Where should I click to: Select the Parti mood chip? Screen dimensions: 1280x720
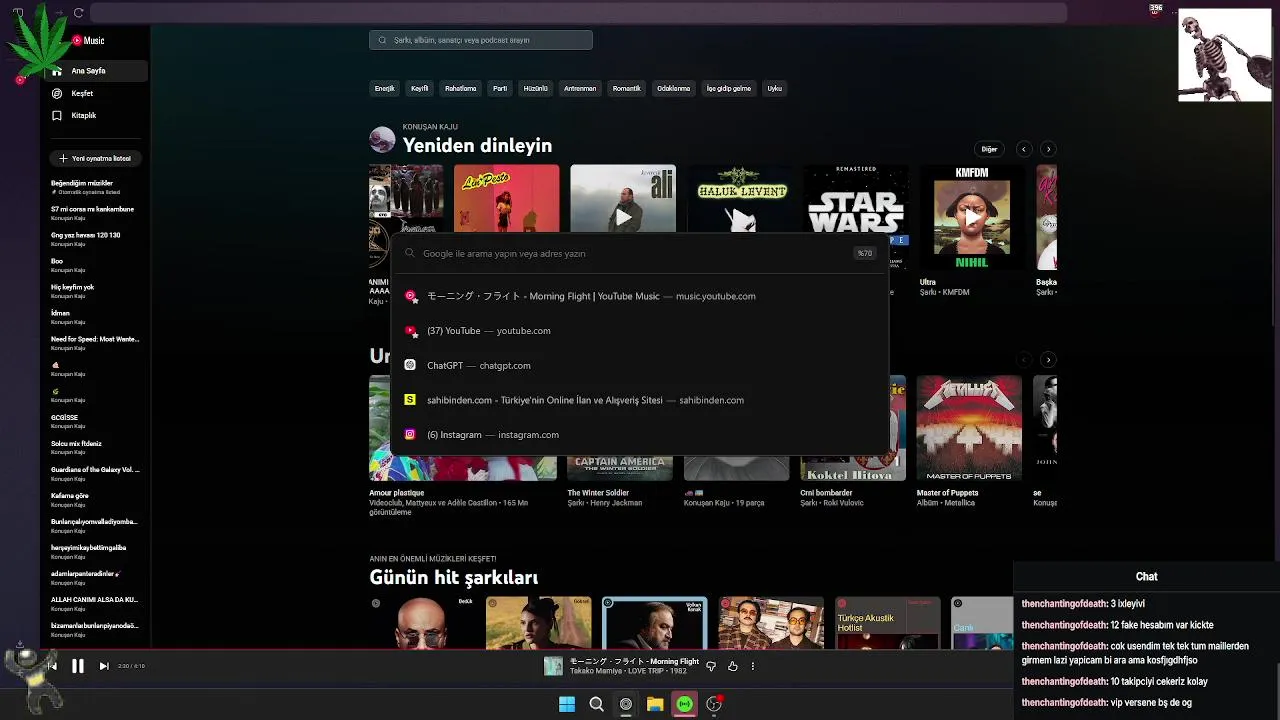pos(500,88)
